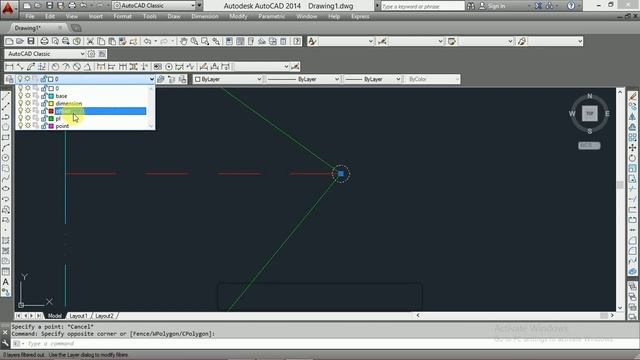Click the Erase tool in Modify toolbar
The width and height of the screenshot is (640, 360).
[x=632, y=96]
